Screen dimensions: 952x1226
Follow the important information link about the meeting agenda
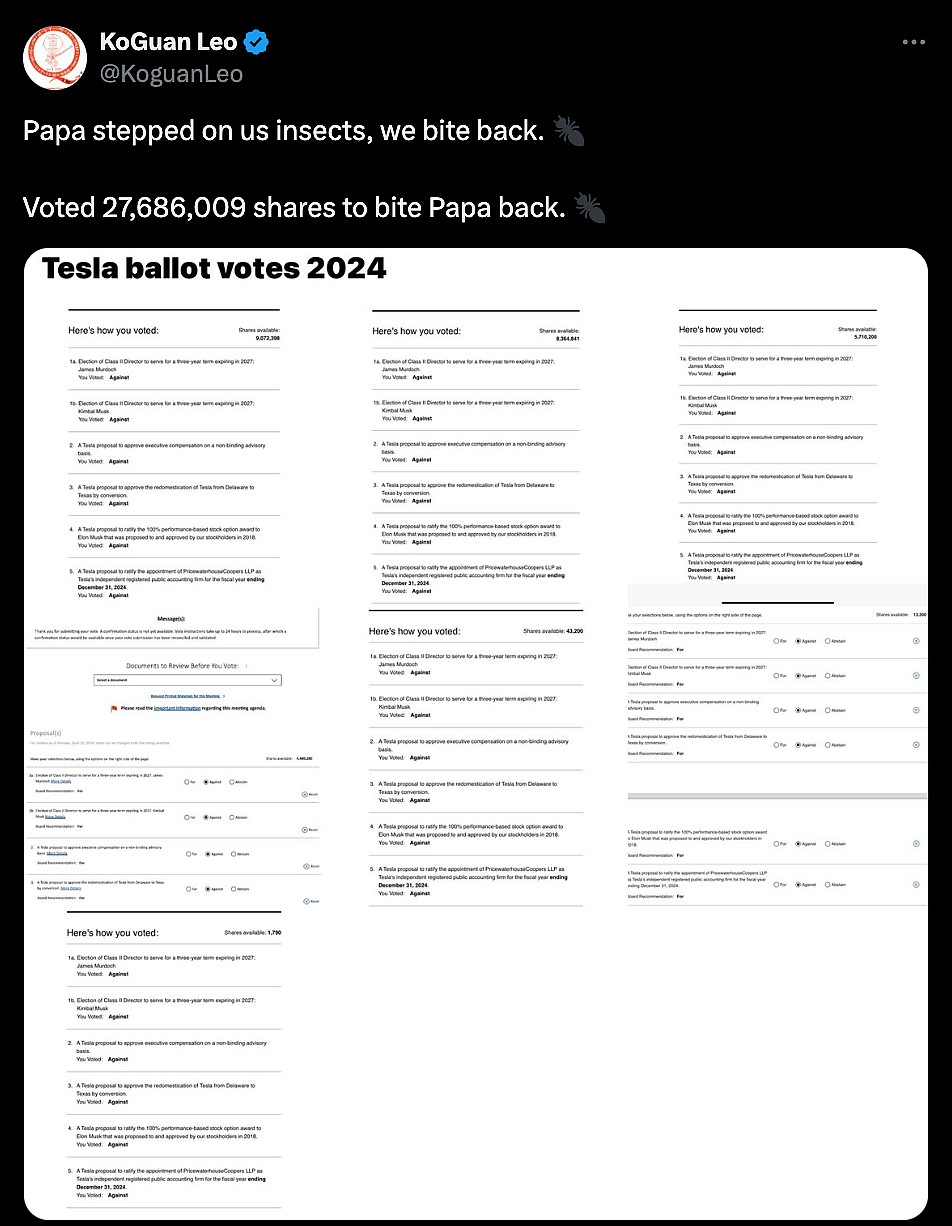point(177,708)
